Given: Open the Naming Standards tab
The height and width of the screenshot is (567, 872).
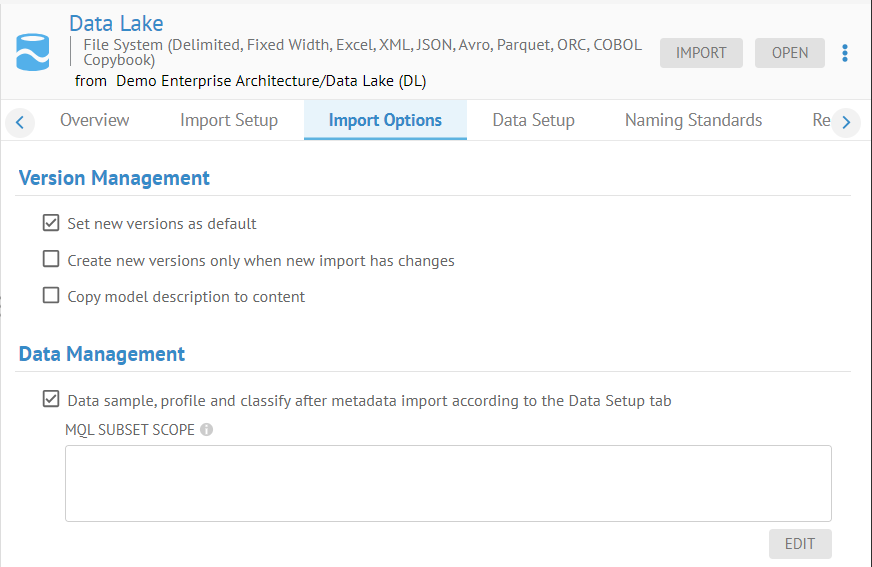Looking at the screenshot, I should click(x=693, y=120).
